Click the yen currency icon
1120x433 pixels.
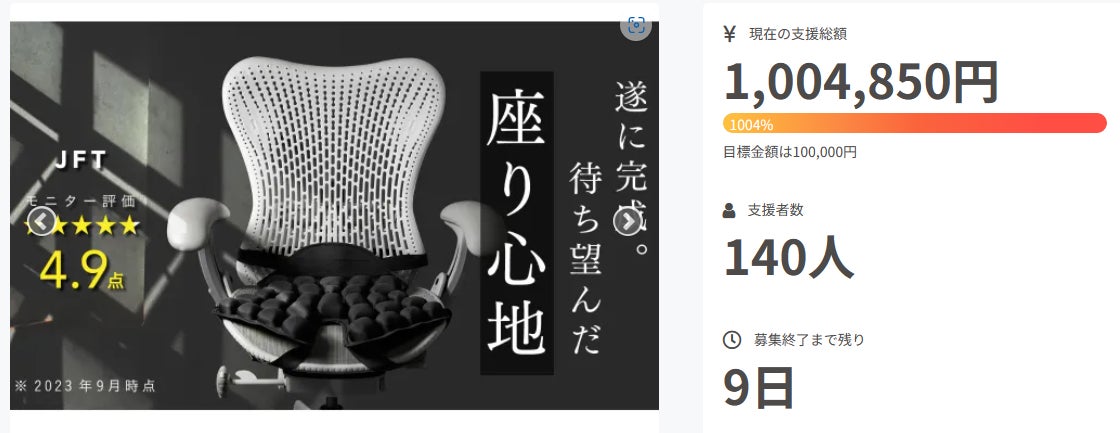click(729, 34)
